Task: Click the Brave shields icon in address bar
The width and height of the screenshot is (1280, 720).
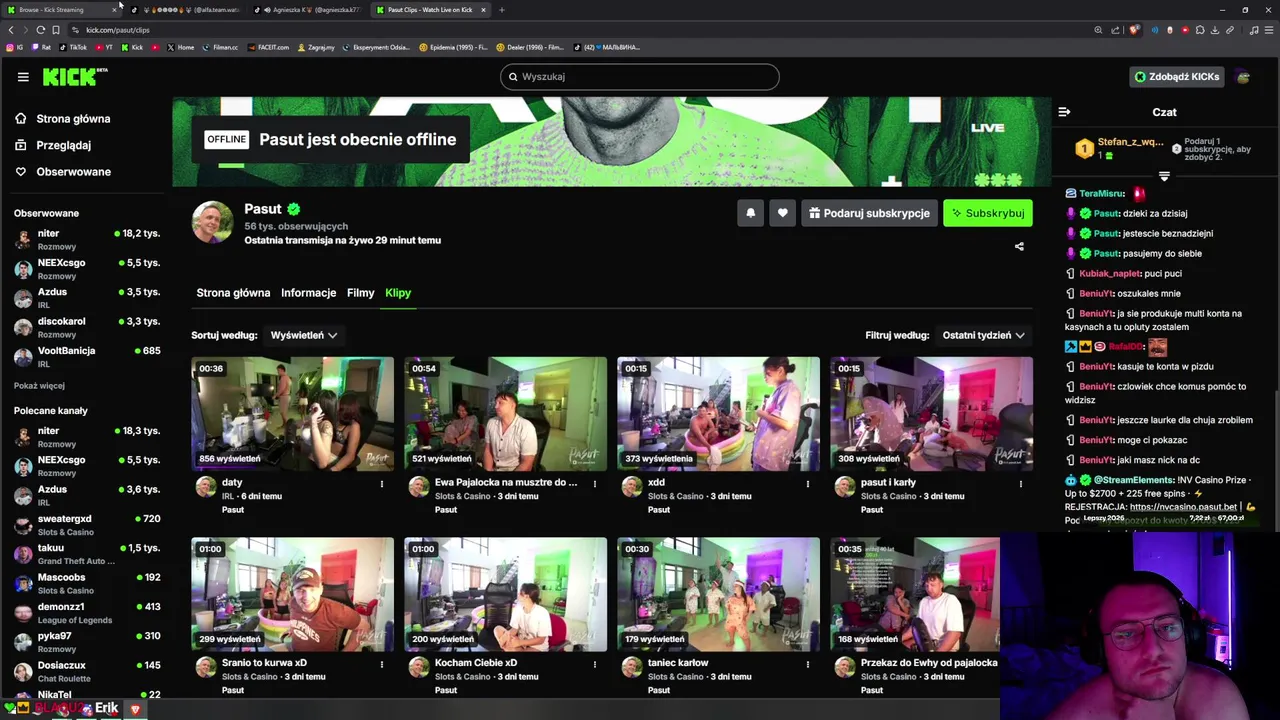Action: pos(1134,30)
